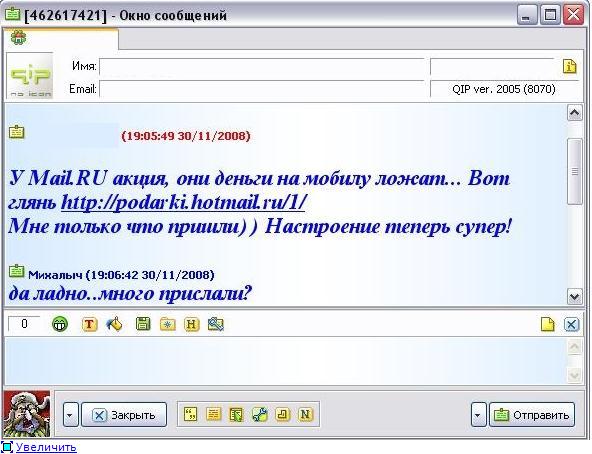The width and height of the screenshot is (592, 454).
Task: Close the message window with red X
Action: (573, 15)
